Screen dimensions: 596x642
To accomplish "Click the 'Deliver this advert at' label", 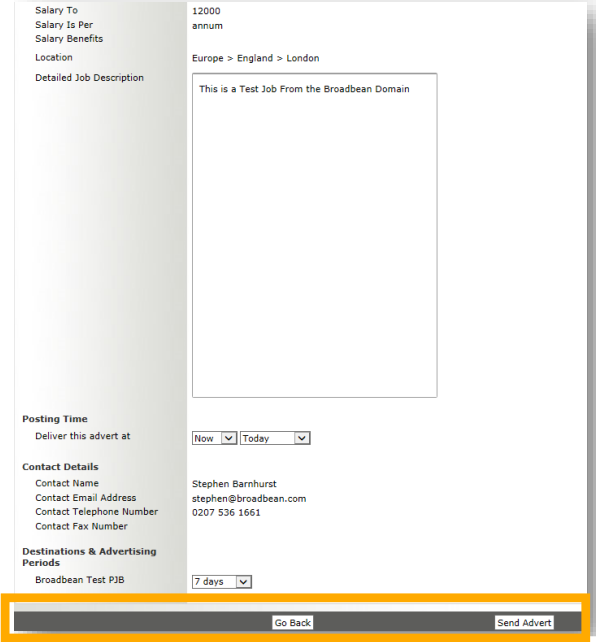I will tap(83, 436).
